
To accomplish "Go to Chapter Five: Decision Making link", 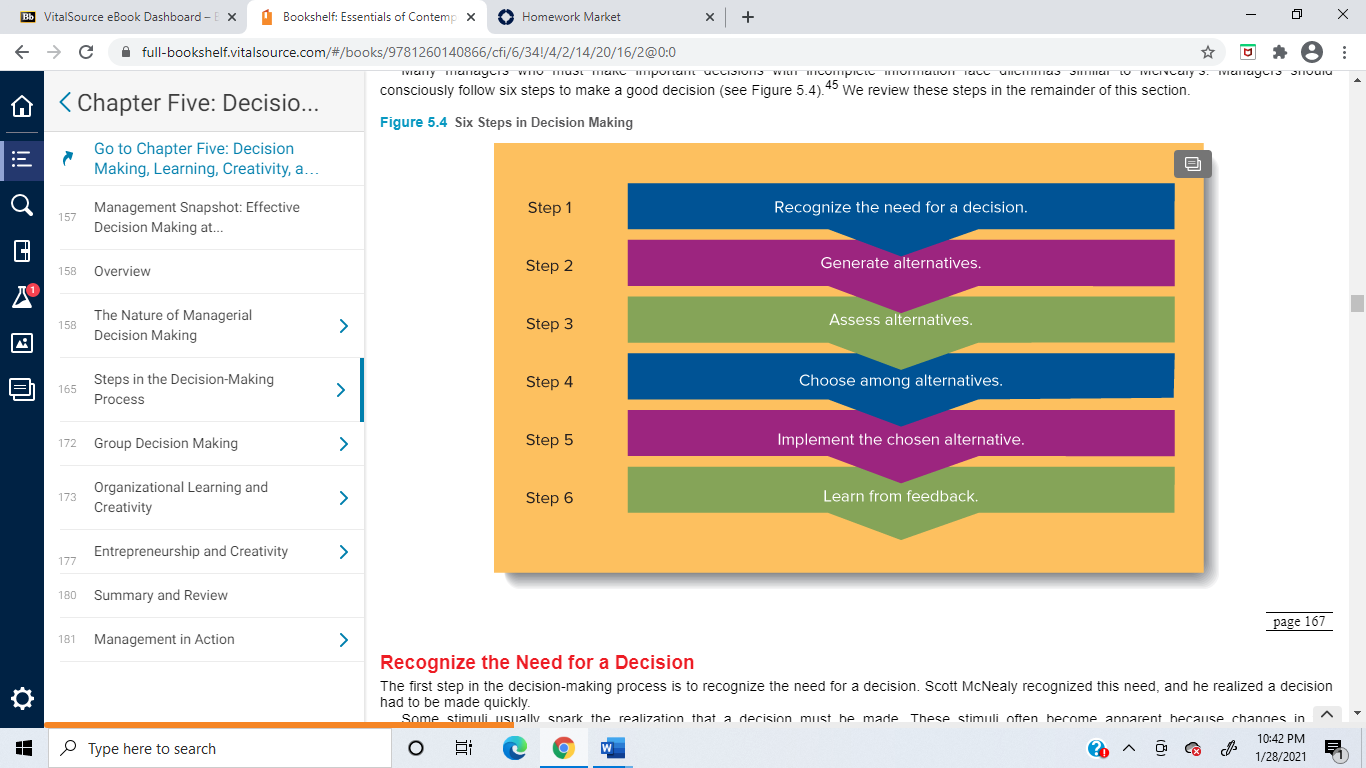I will point(206,158).
